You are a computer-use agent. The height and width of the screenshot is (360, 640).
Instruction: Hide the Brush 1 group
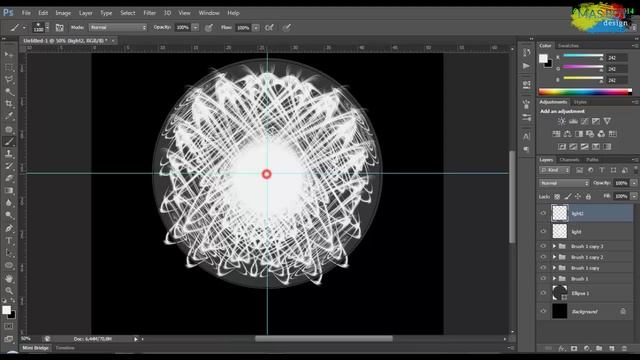tap(543, 278)
